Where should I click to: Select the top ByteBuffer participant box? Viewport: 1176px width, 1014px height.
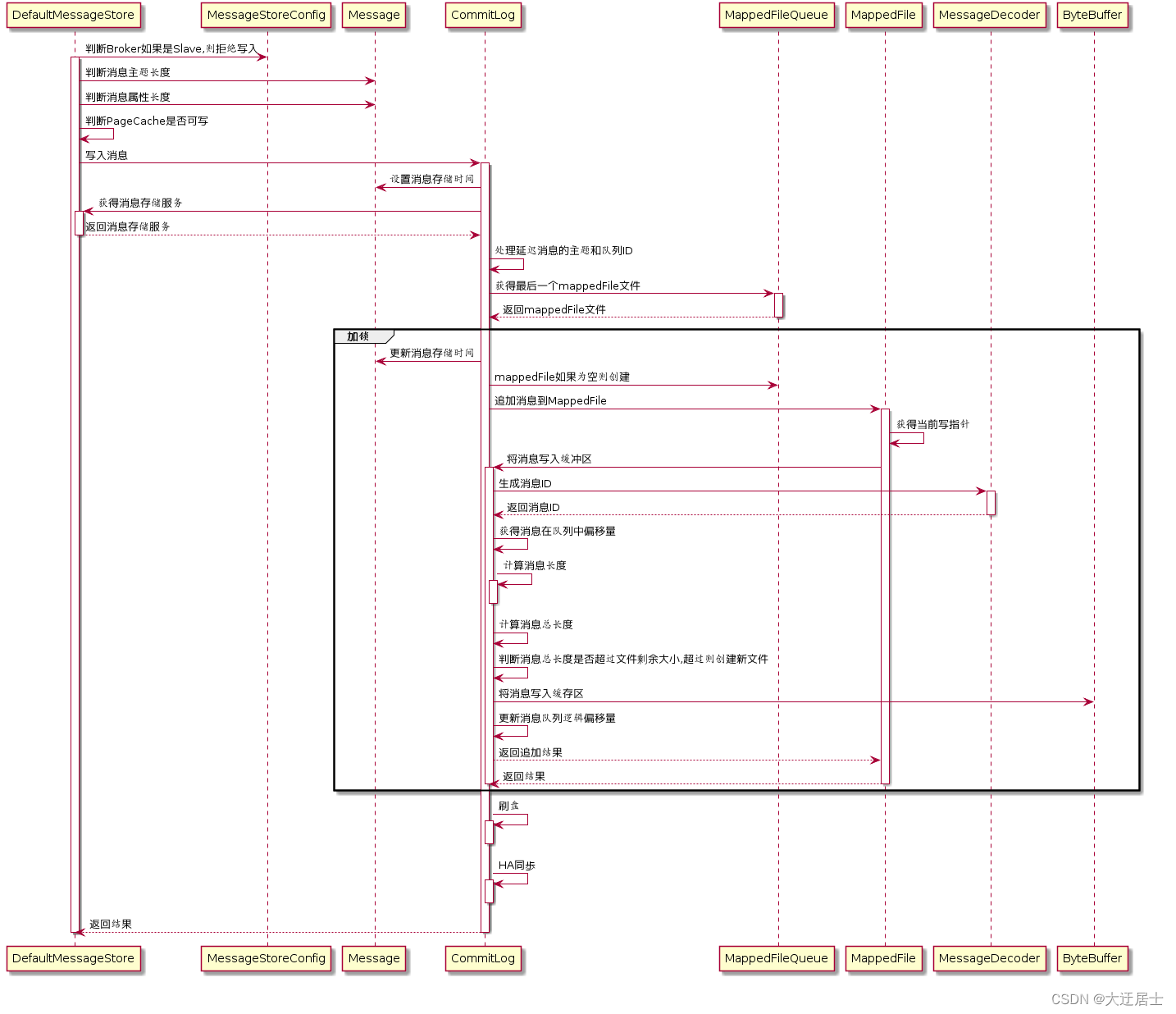(x=1092, y=16)
